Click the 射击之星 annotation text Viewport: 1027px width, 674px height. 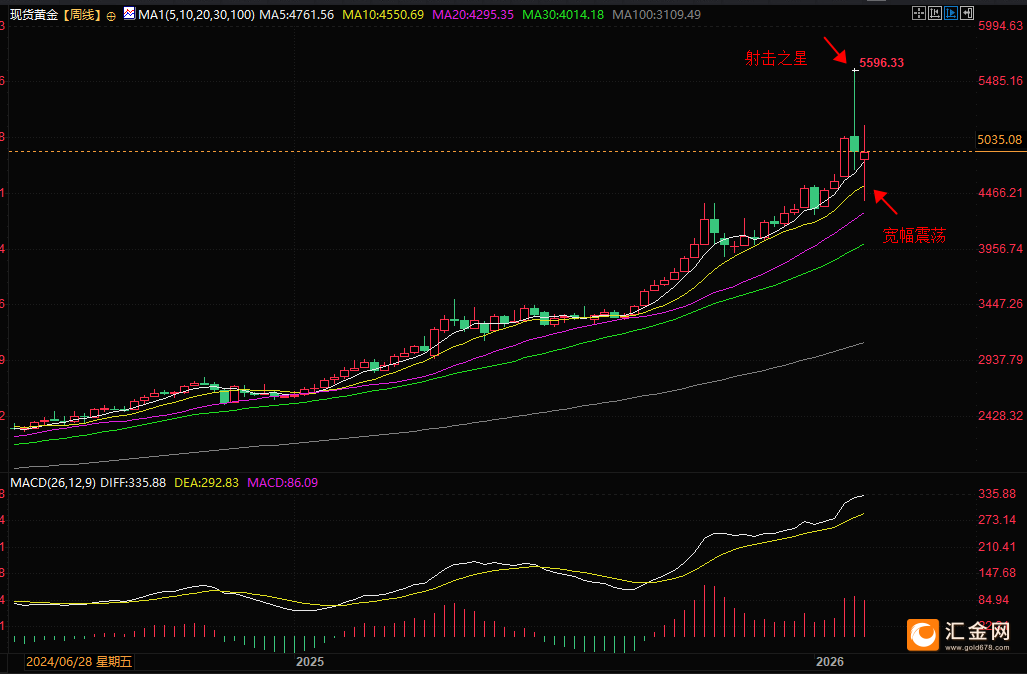click(x=776, y=58)
